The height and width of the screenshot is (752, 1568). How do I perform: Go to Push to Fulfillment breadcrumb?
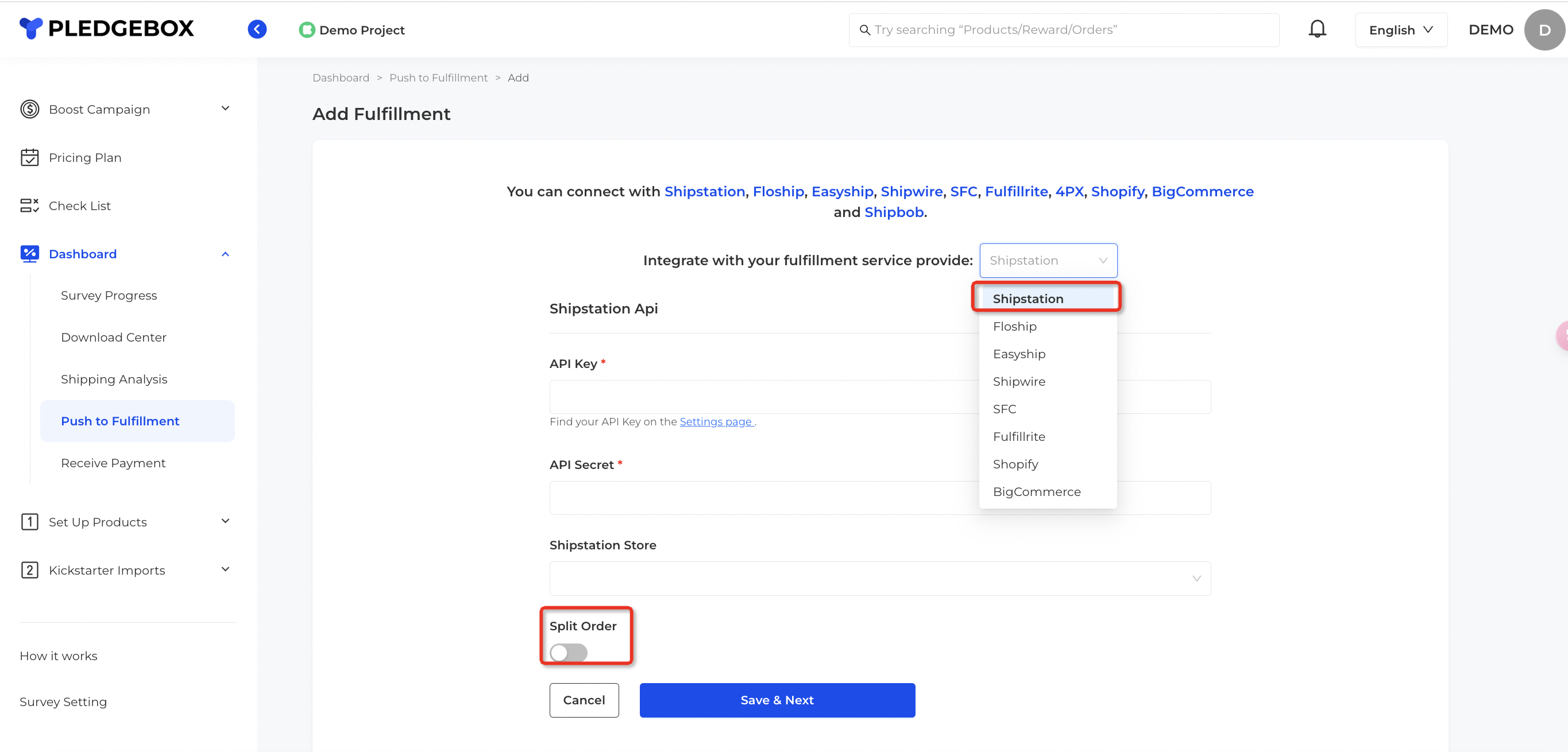438,78
